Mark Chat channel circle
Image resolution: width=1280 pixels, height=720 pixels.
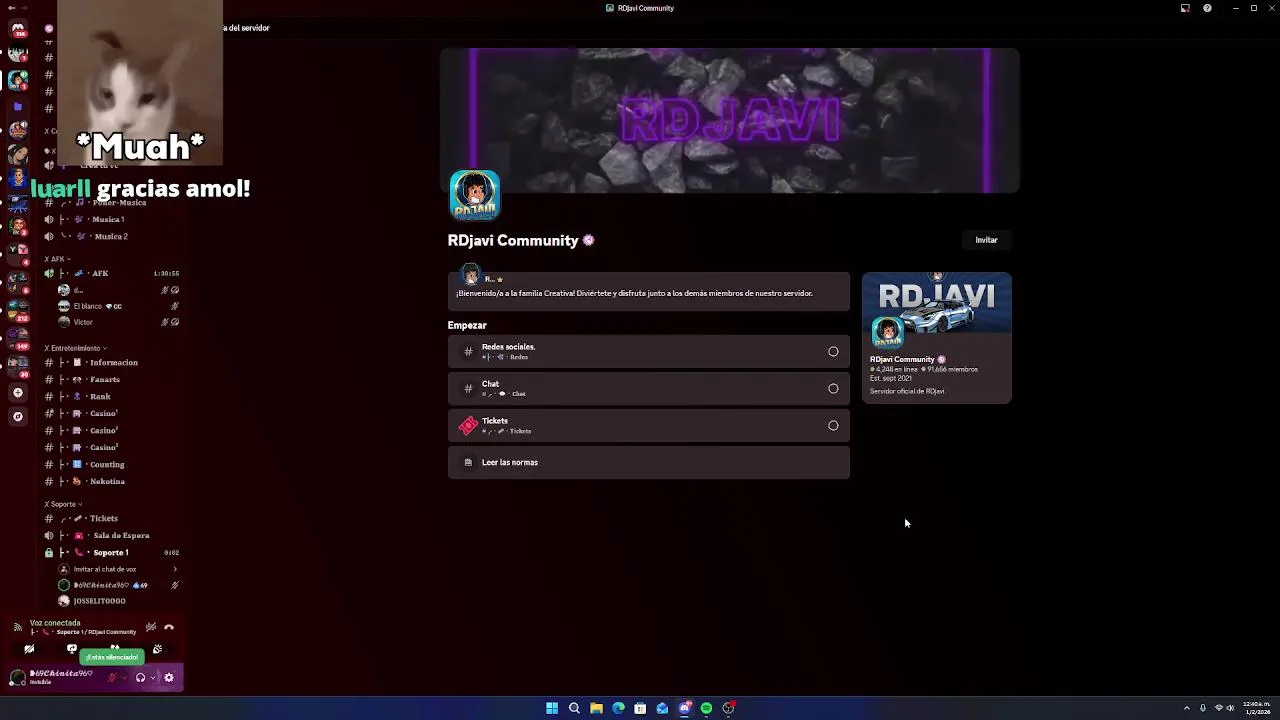click(833, 389)
